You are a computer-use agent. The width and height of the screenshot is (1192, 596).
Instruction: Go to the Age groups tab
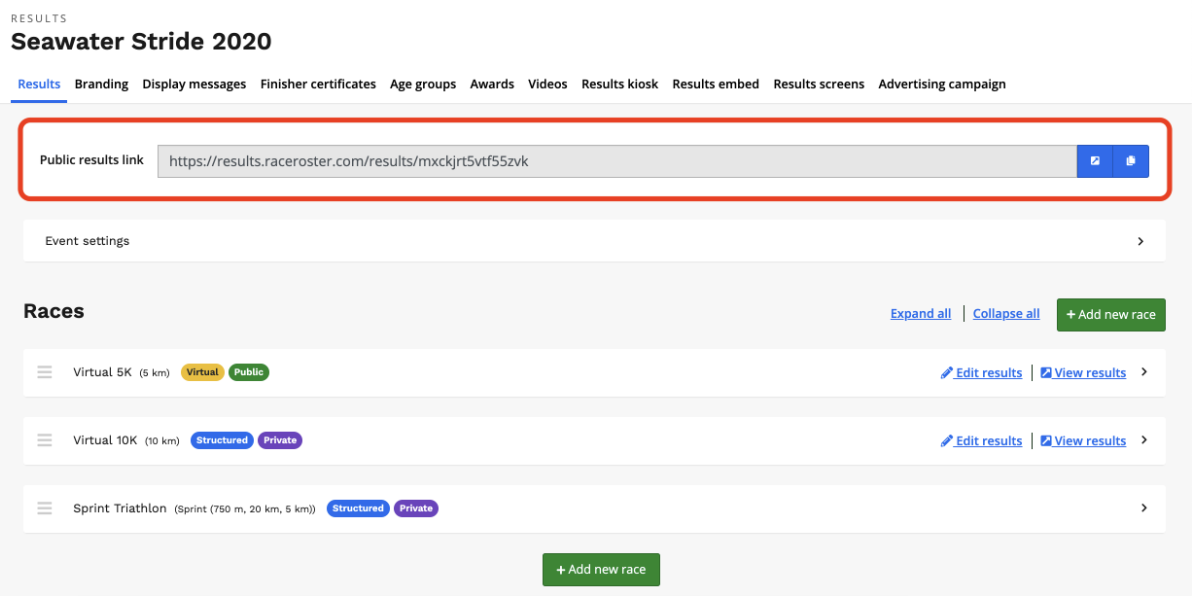[423, 84]
